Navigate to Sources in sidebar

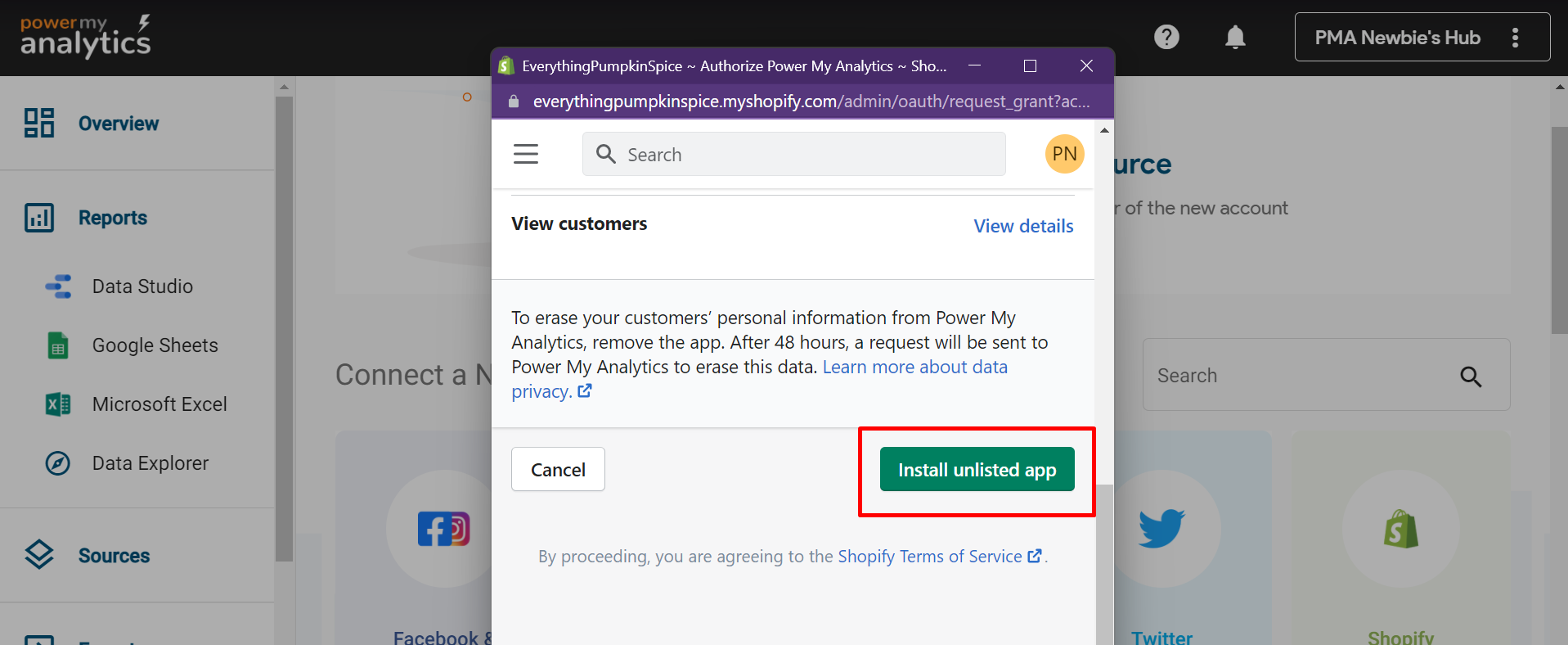click(114, 556)
